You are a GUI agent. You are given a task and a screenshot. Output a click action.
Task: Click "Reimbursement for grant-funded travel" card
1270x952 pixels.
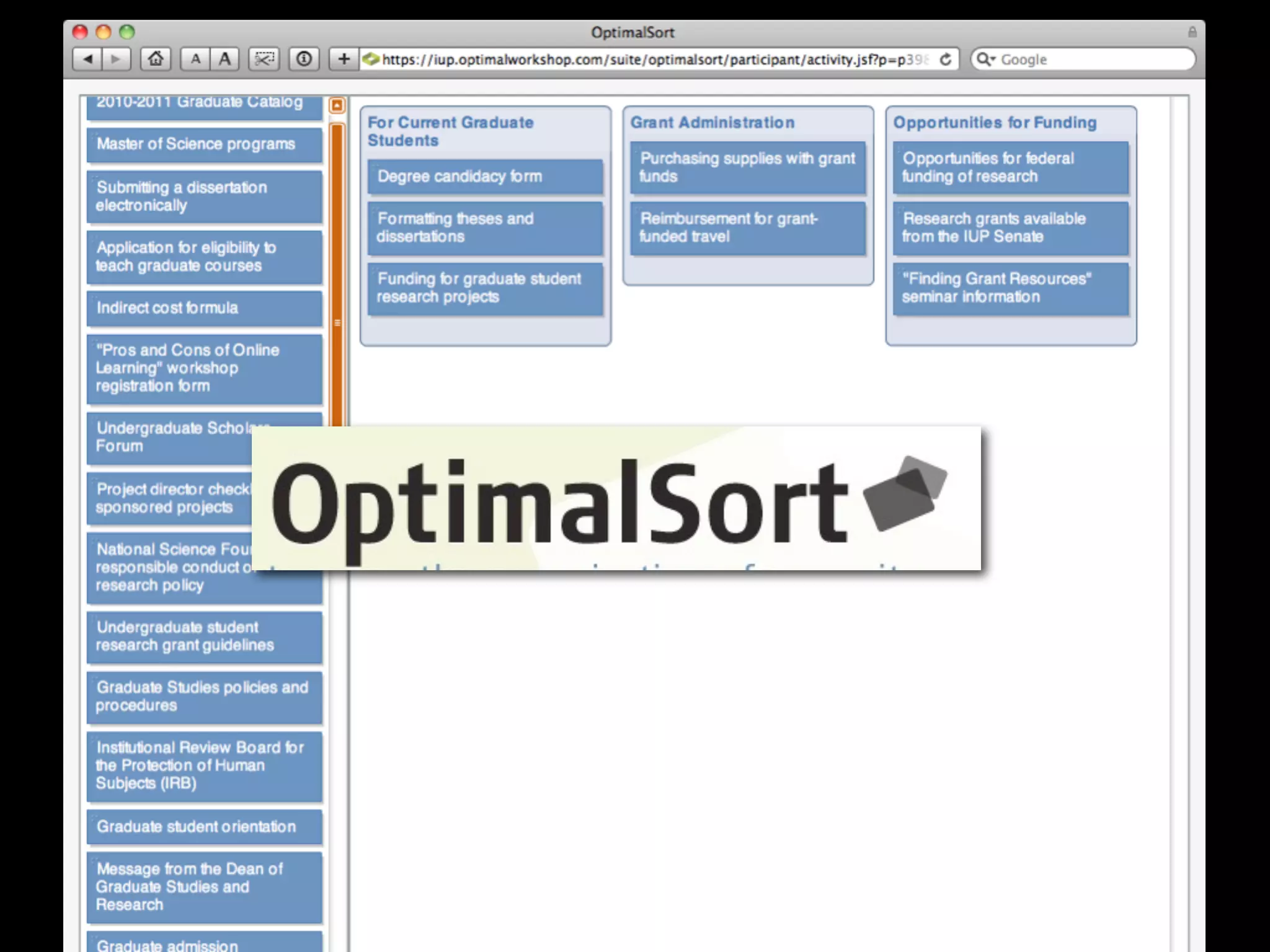point(747,227)
